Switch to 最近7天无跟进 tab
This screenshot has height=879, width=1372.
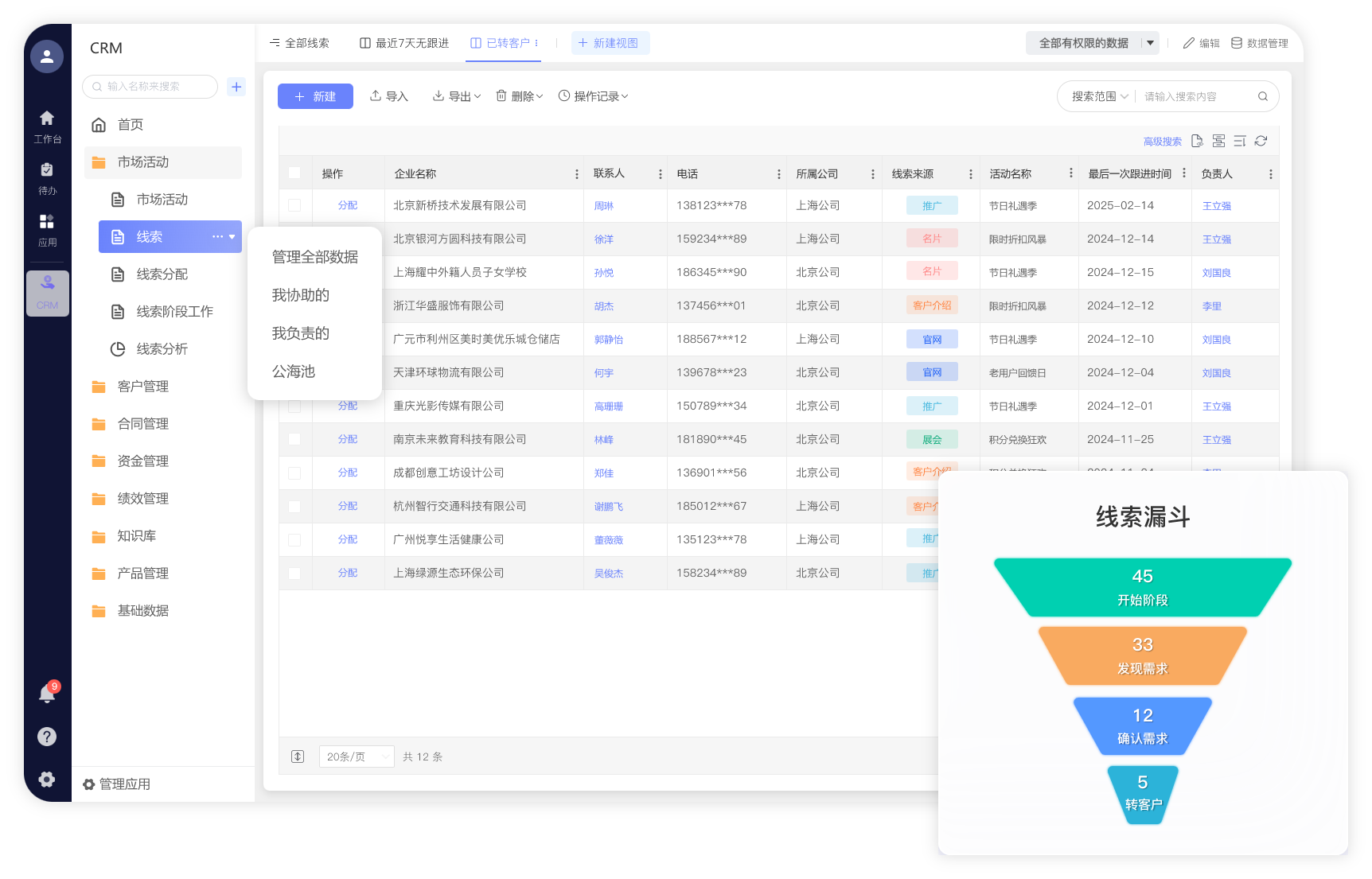(404, 43)
